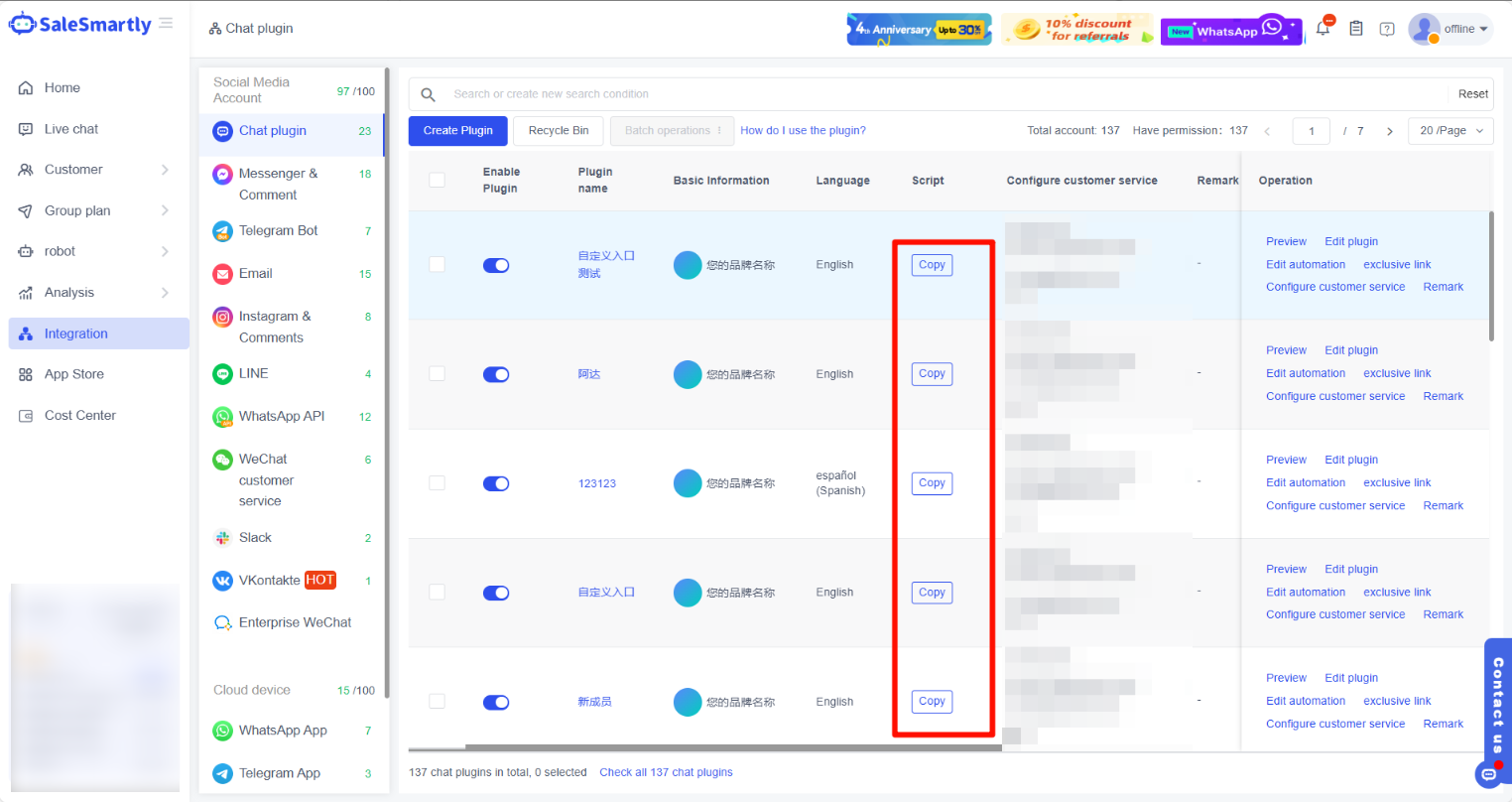
Task: Open WhatsApp API channel list item
Action: click(x=282, y=417)
